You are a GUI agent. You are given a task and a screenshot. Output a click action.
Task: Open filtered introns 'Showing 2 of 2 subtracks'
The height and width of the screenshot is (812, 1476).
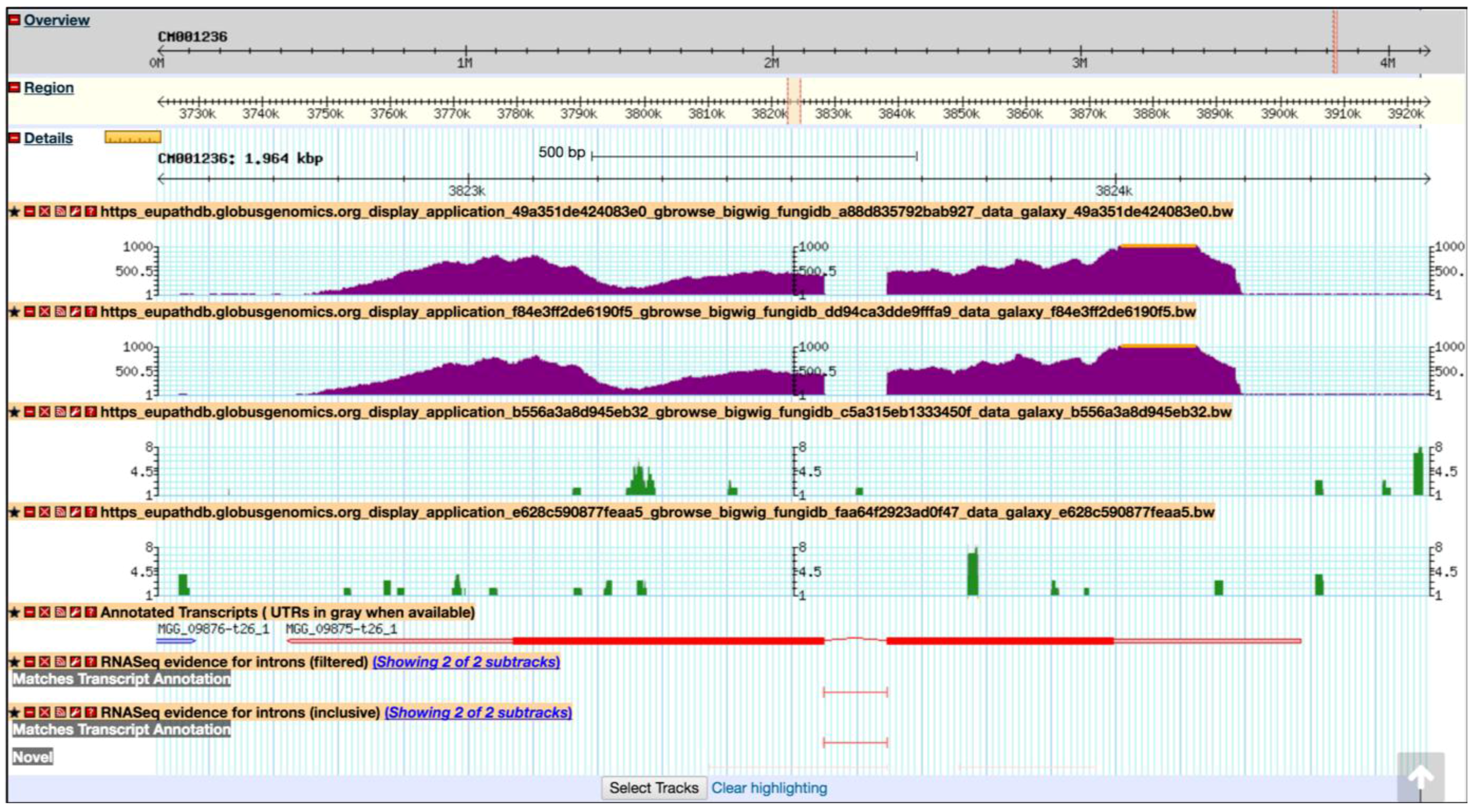pos(466,662)
